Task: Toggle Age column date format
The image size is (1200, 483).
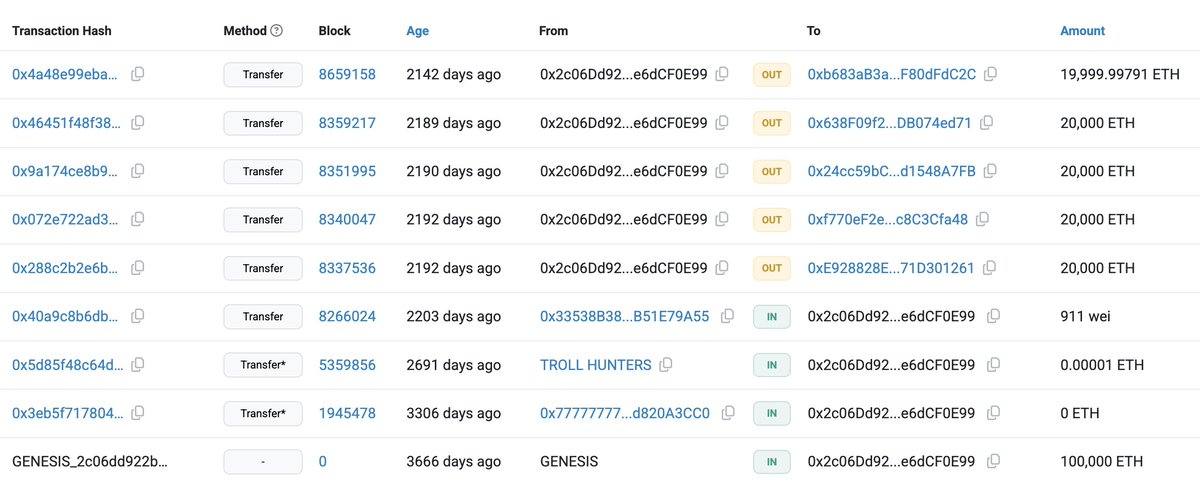Action: tap(417, 31)
